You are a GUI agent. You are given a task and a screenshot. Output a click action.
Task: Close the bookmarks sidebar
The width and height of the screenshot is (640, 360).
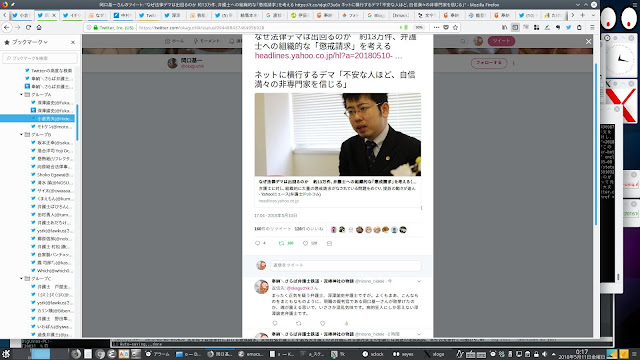click(73, 42)
